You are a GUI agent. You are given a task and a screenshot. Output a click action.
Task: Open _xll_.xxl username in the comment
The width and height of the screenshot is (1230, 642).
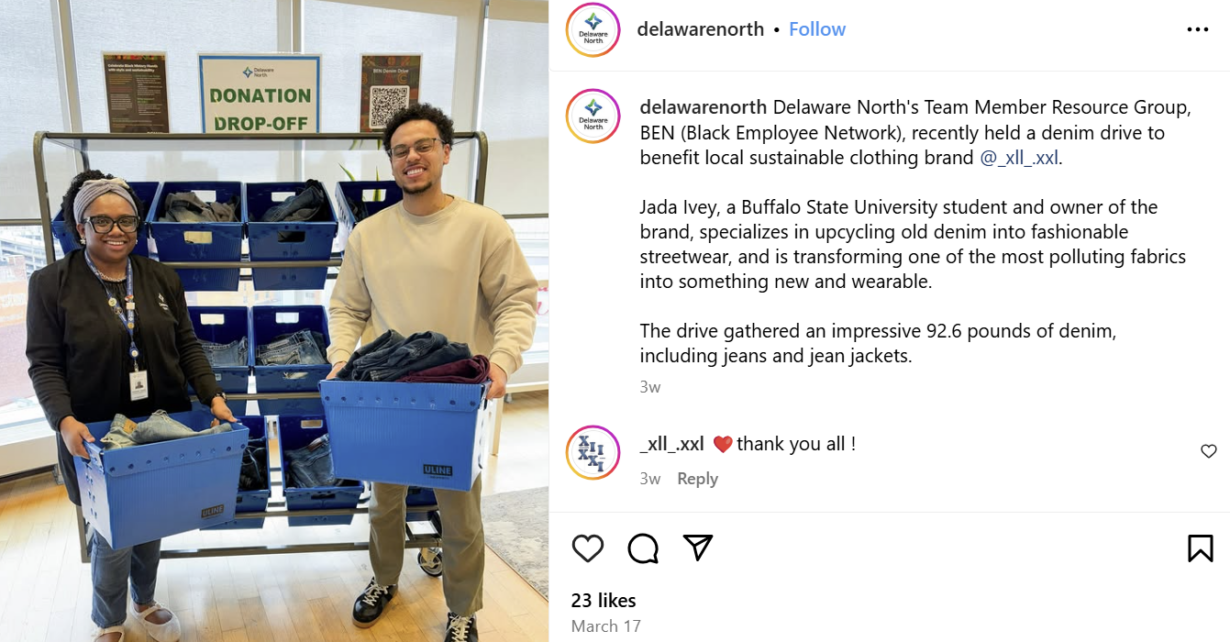click(x=672, y=444)
